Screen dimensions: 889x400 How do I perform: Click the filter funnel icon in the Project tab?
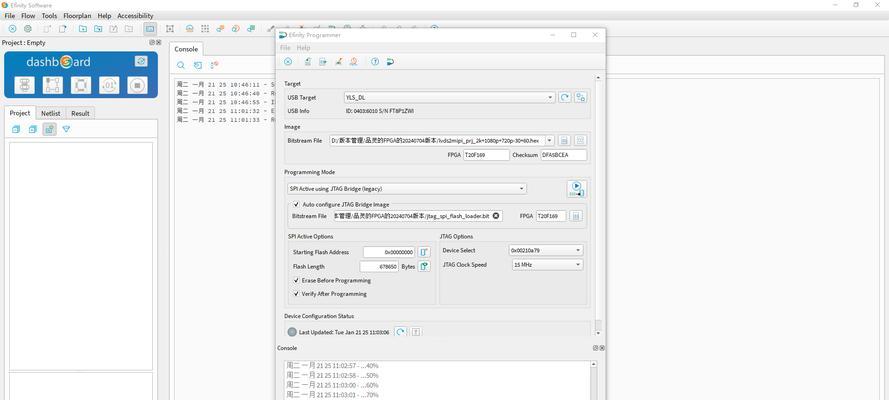coord(66,129)
